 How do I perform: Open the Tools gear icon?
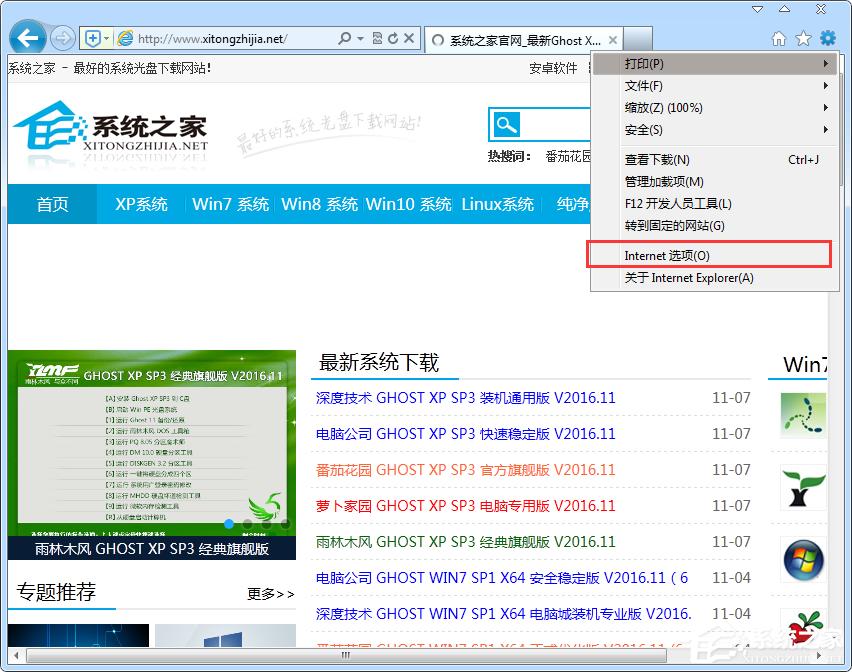(x=827, y=37)
